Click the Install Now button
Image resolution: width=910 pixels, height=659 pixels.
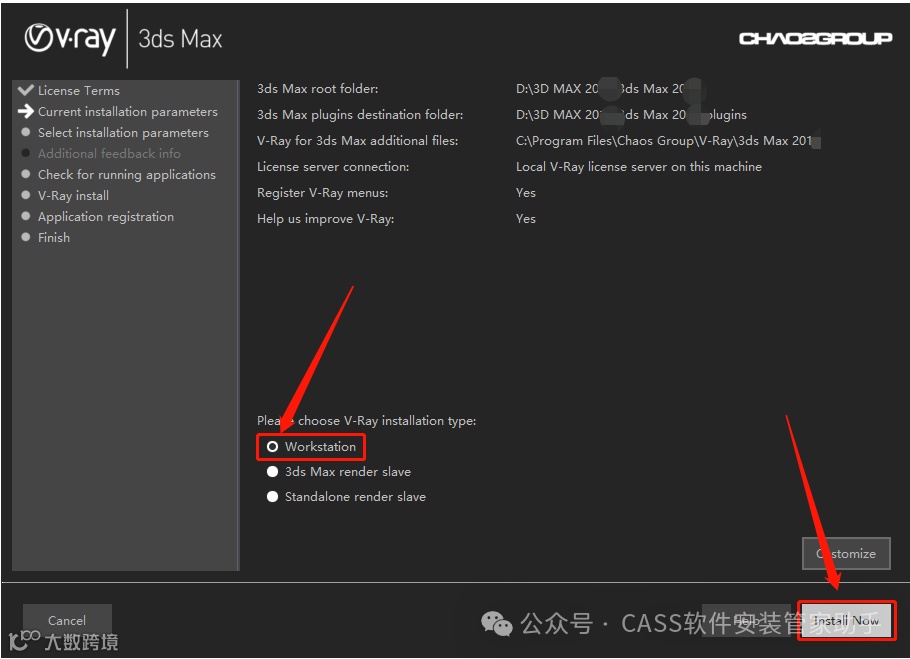coord(846,621)
